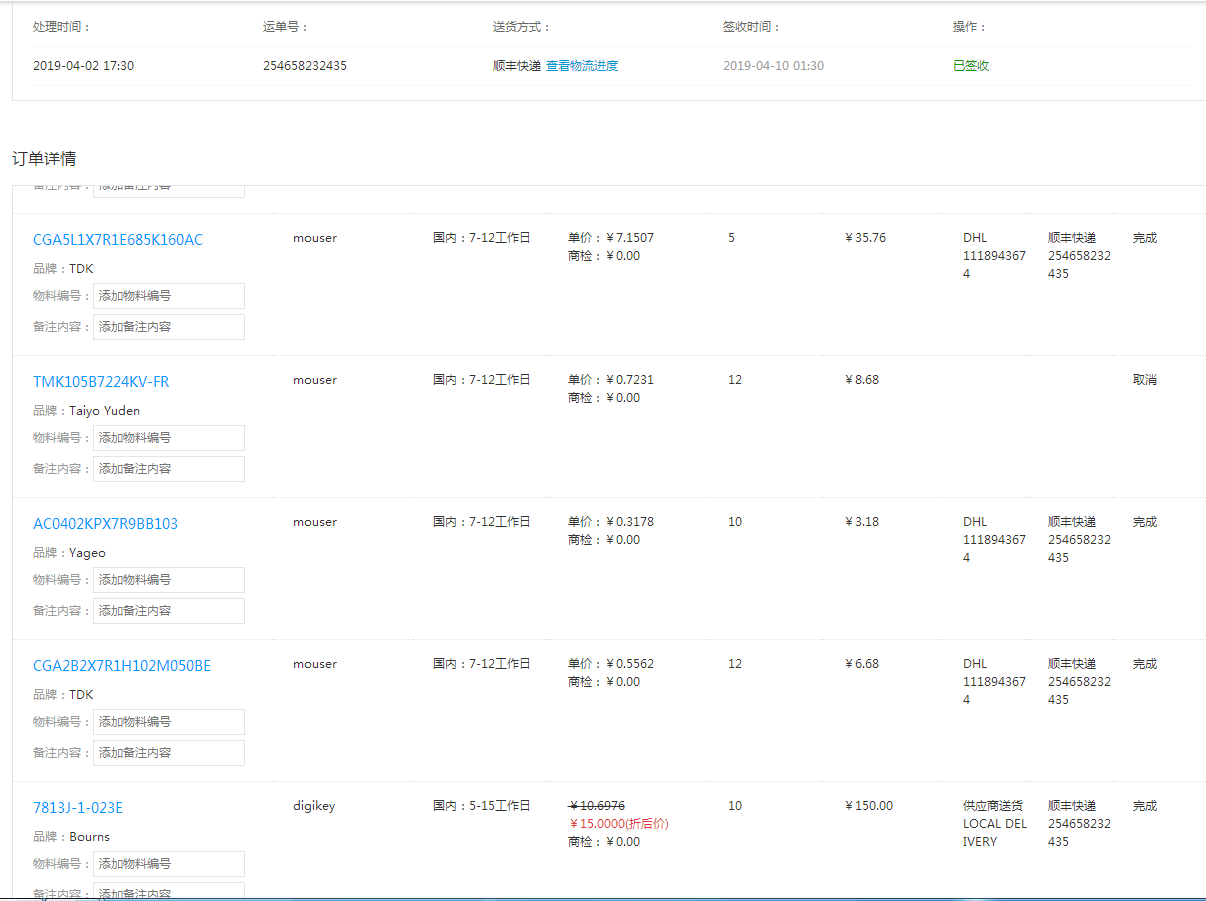1206x901 pixels.
Task: Select sign-off time 2019-04-10 01:30
Action: [x=774, y=66]
